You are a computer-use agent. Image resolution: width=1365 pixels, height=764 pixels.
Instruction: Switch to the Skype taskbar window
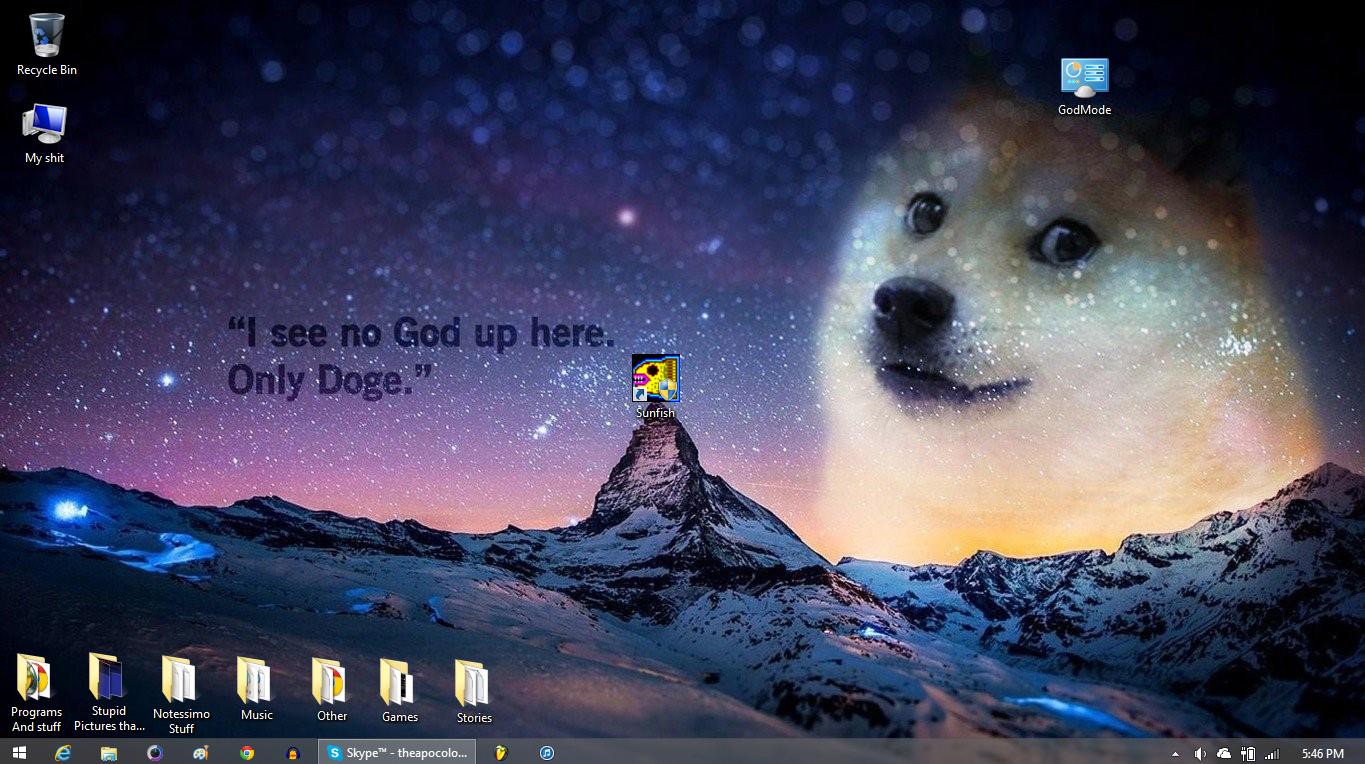(396, 753)
